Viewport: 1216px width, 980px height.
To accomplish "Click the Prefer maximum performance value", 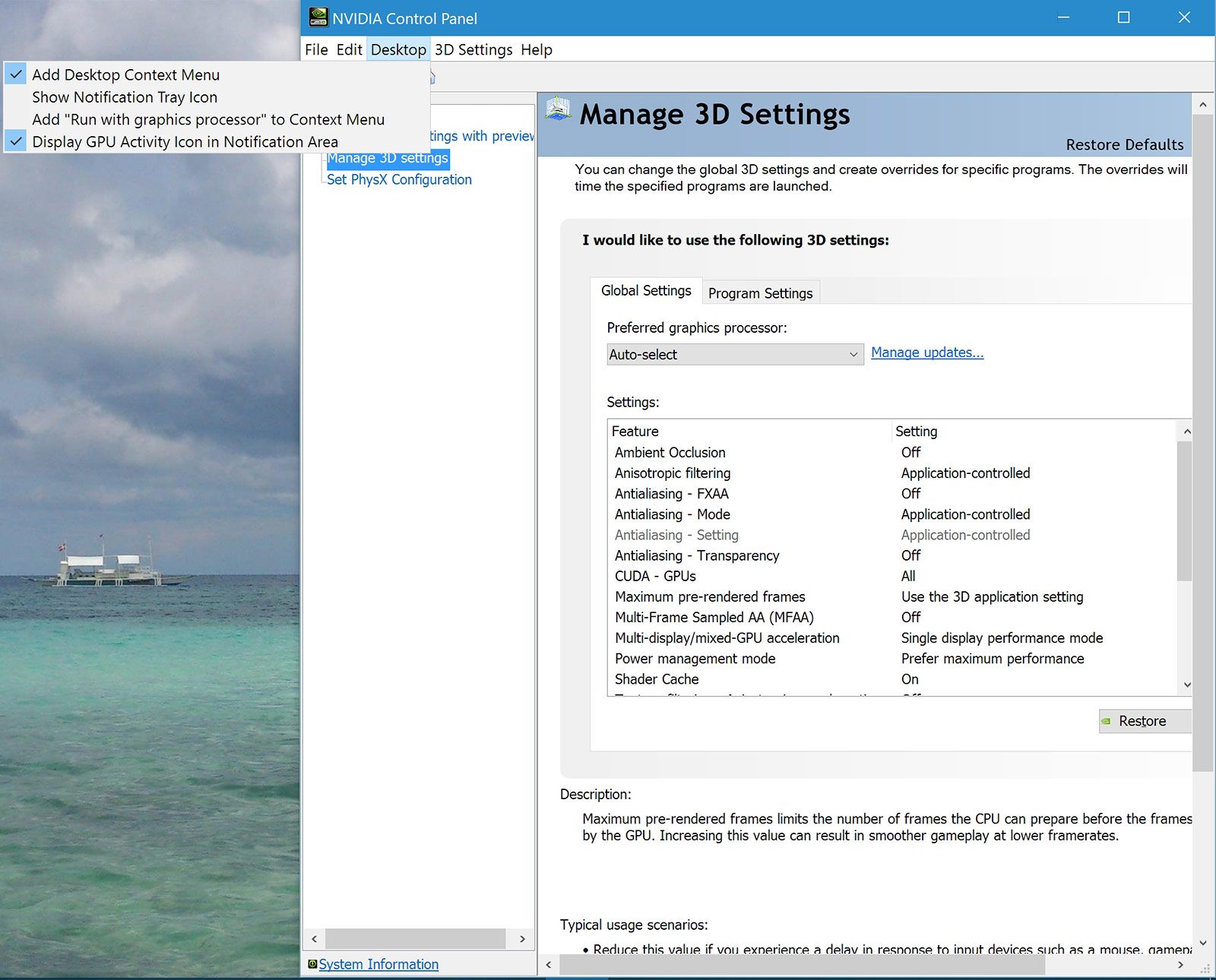I will click(993, 659).
